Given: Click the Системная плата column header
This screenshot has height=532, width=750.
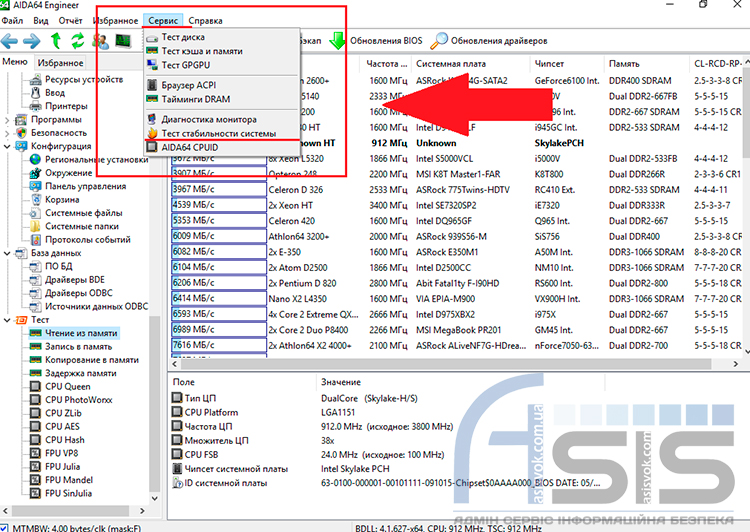Looking at the screenshot, I should 471,64.
